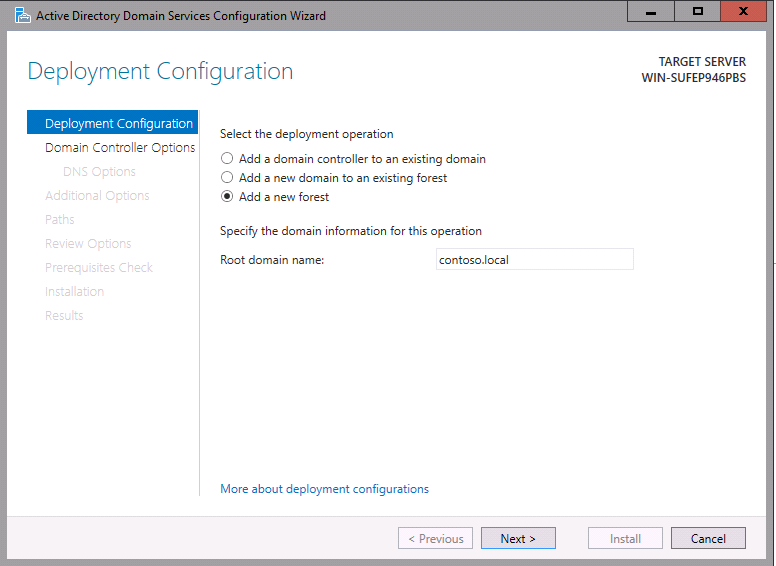Select Prerequisites Check in the sidebar
The width and height of the screenshot is (776, 566).
98,268
